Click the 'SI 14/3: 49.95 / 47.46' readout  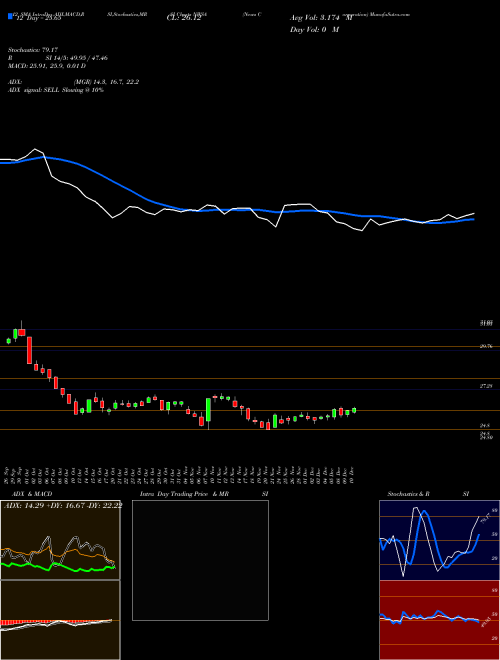pyautogui.click(x=77, y=58)
